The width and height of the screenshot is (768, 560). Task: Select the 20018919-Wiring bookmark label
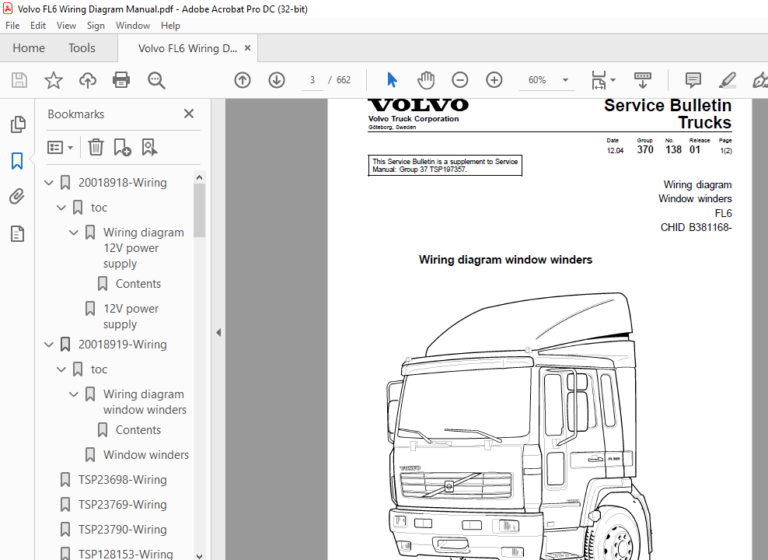click(122, 344)
